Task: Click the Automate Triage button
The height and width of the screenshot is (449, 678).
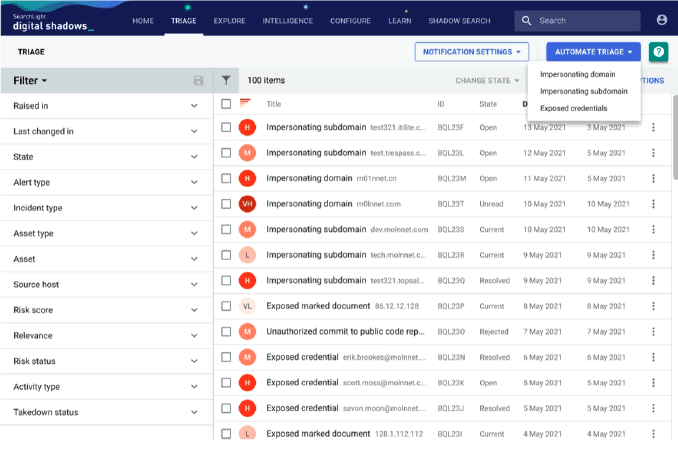Action: (x=593, y=52)
